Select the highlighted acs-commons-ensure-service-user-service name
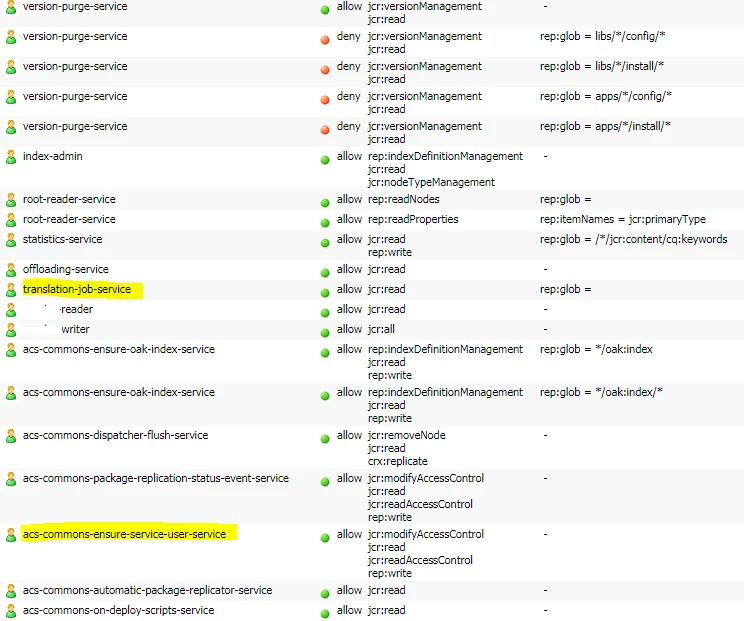Screen dimensions: 744x621 point(124,534)
